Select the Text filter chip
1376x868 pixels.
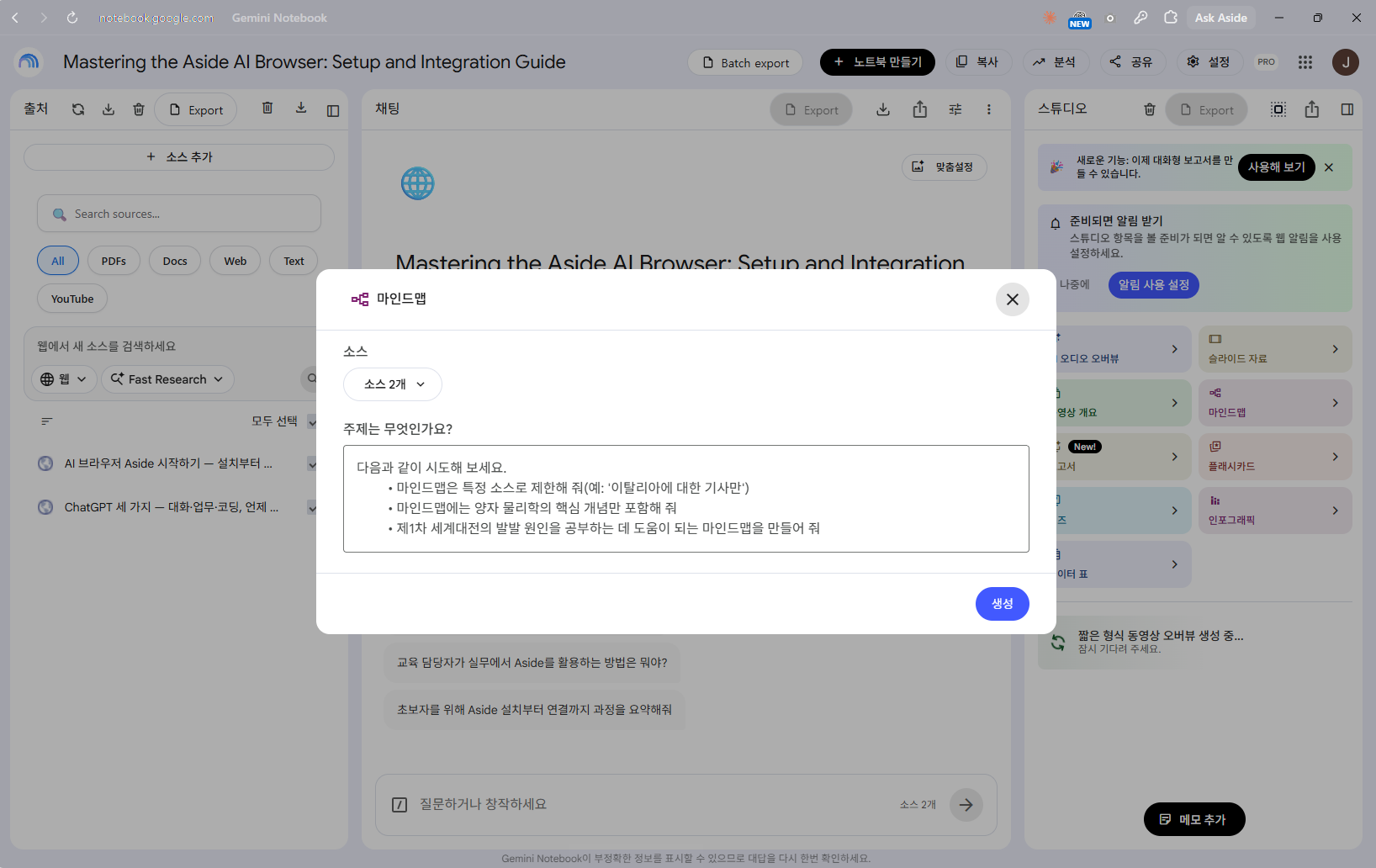(x=294, y=261)
